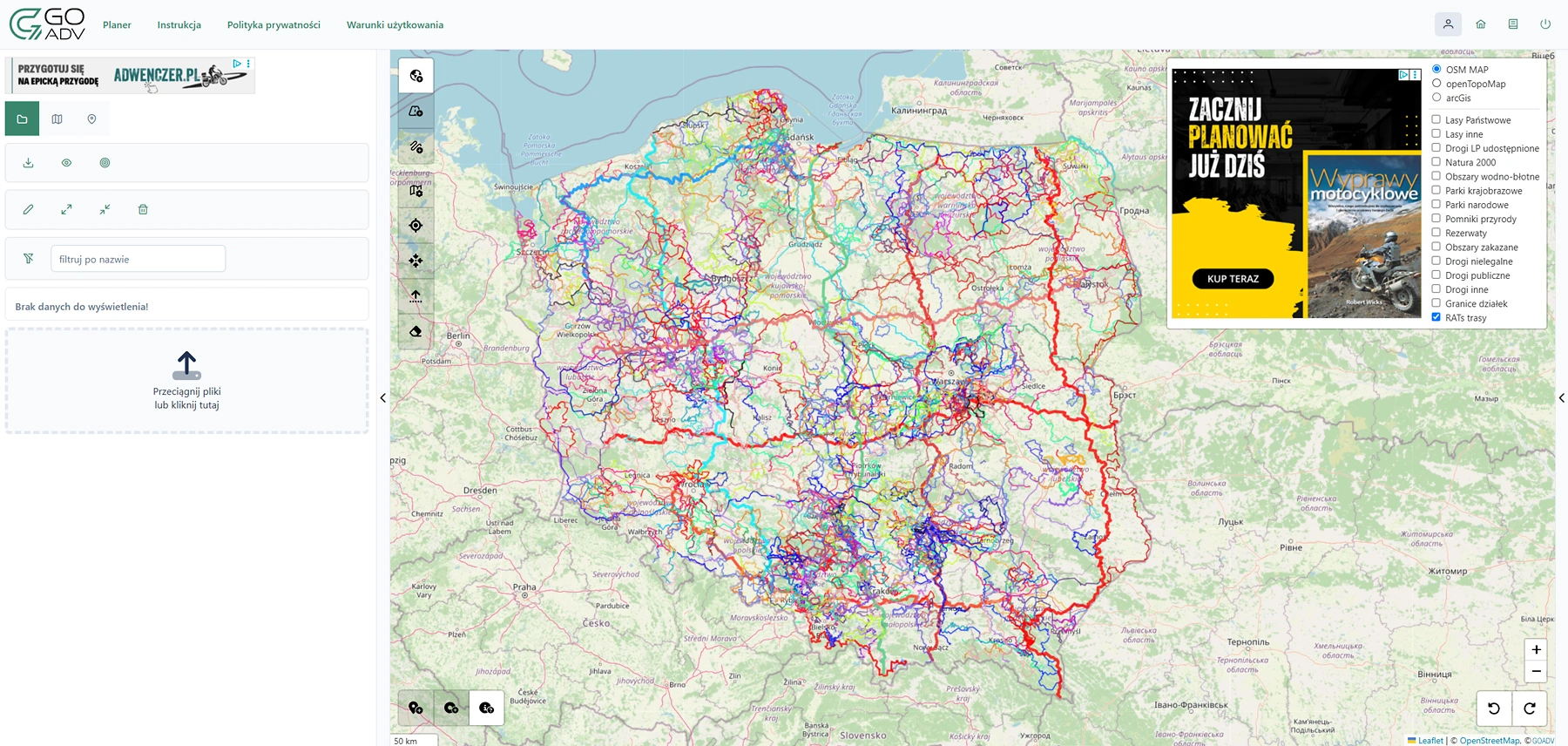Click the locate-me crosshair map tool
This screenshot has height=746, width=1568.
[x=416, y=226]
